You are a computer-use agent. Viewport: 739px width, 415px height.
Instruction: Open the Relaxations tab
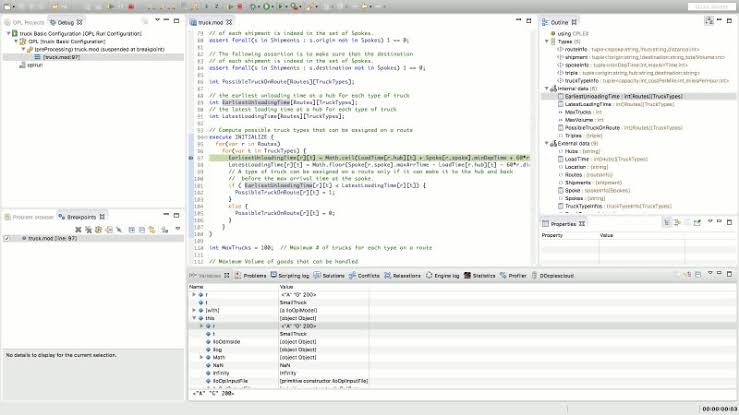[x=402, y=276]
